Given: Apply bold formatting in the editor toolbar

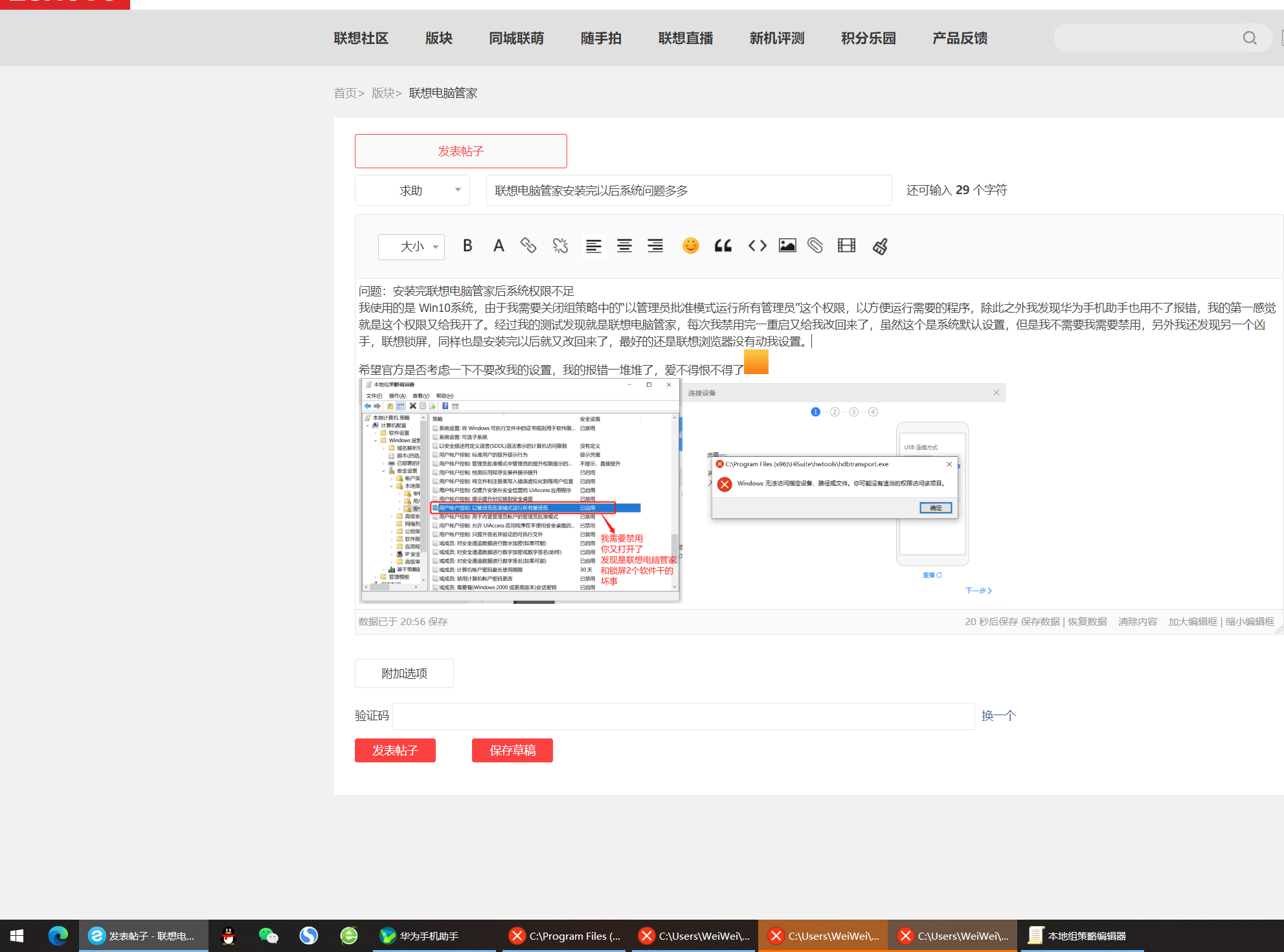Looking at the screenshot, I should click(467, 246).
